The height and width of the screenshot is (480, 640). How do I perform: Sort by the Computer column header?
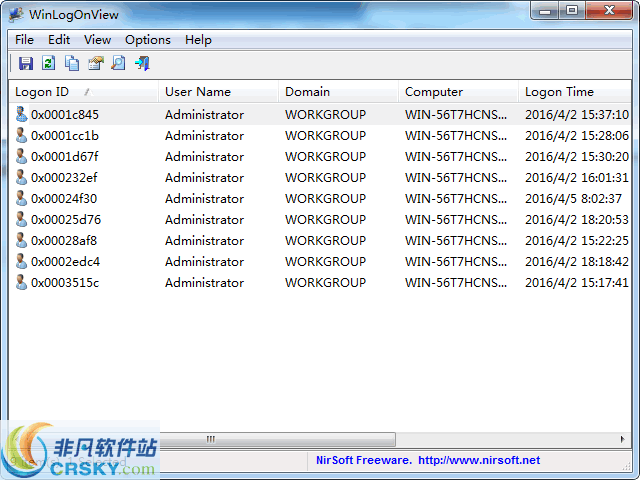[458, 92]
